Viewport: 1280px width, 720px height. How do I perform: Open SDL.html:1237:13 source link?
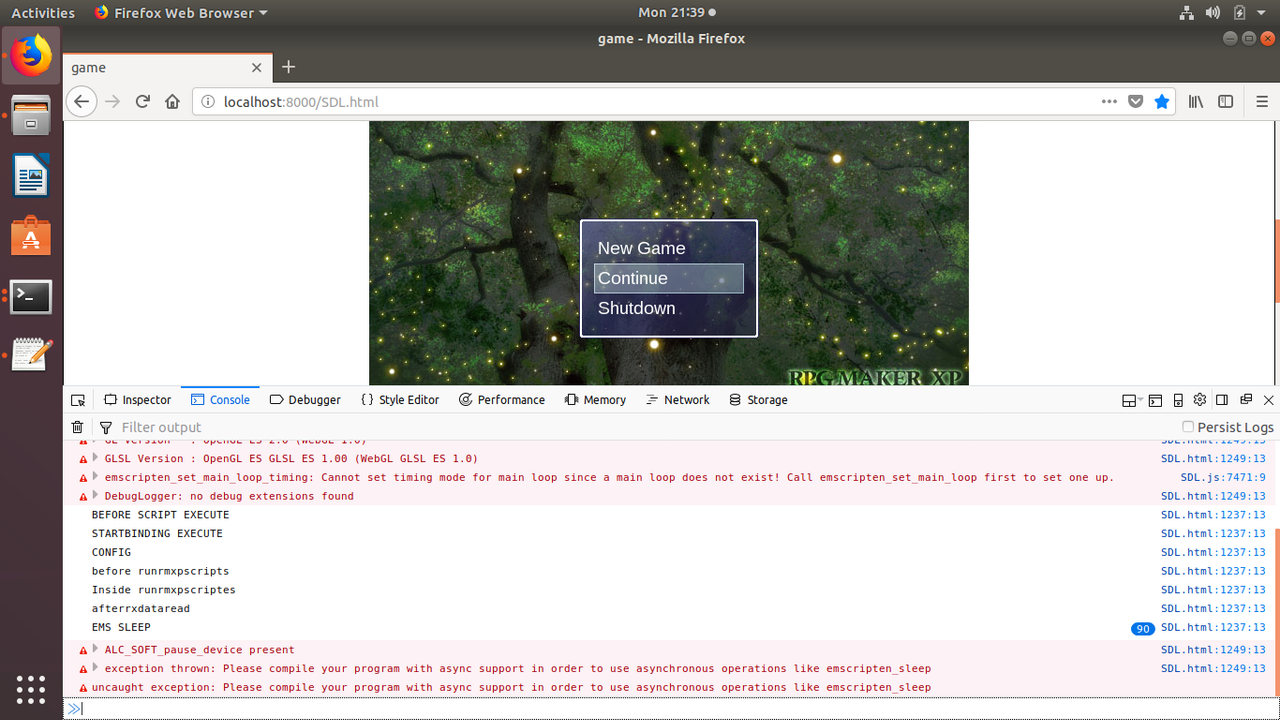click(1213, 514)
